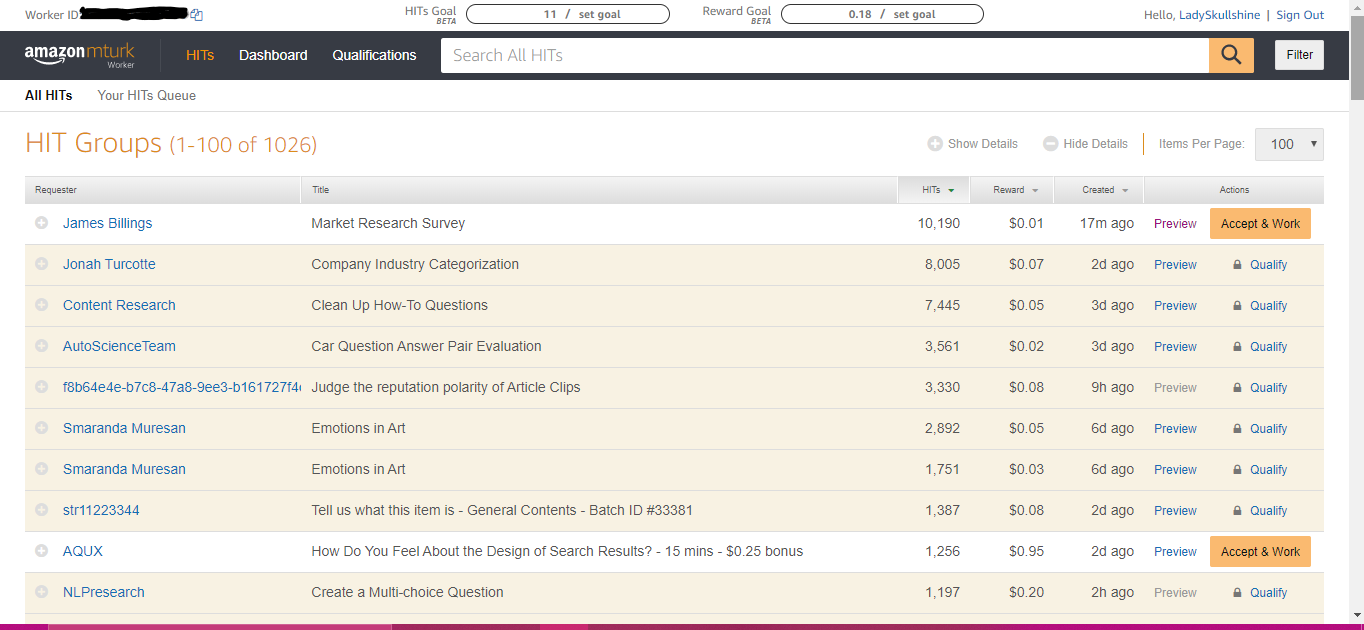Image resolution: width=1364 pixels, height=630 pixels.
Task: Click lock icon in Content Research row
Action: coord(1237,306)
